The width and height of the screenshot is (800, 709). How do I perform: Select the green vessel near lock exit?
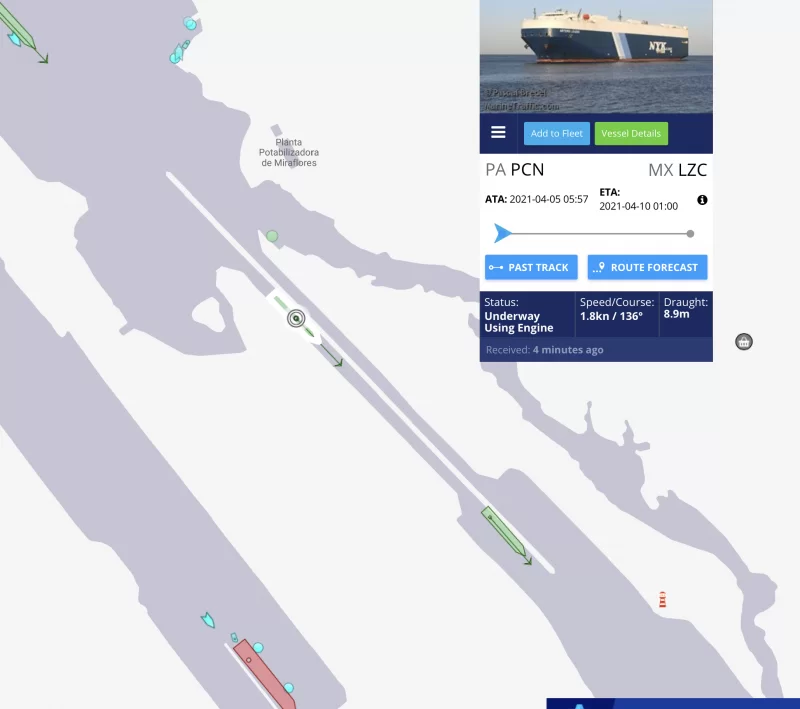(x=504, y=531)
